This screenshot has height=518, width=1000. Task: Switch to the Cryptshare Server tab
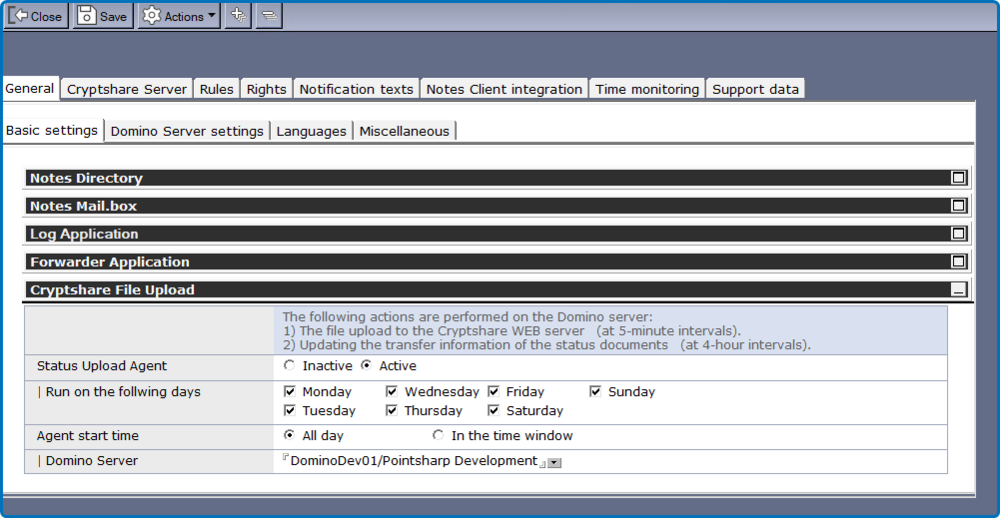tap(126, 89)
